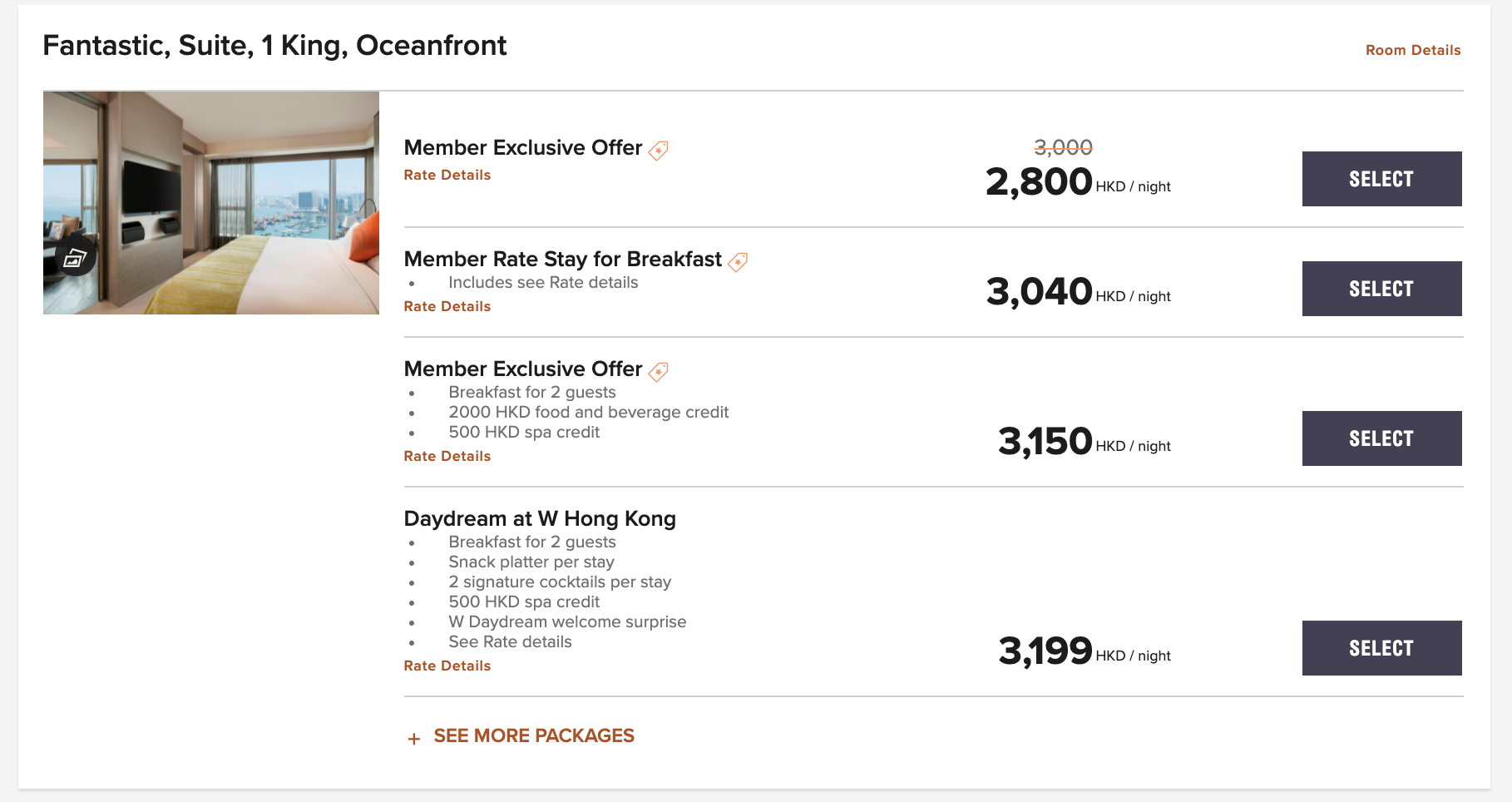
Task: View Rate Details for 2,800 HKD offer
Action: [447, 175]
